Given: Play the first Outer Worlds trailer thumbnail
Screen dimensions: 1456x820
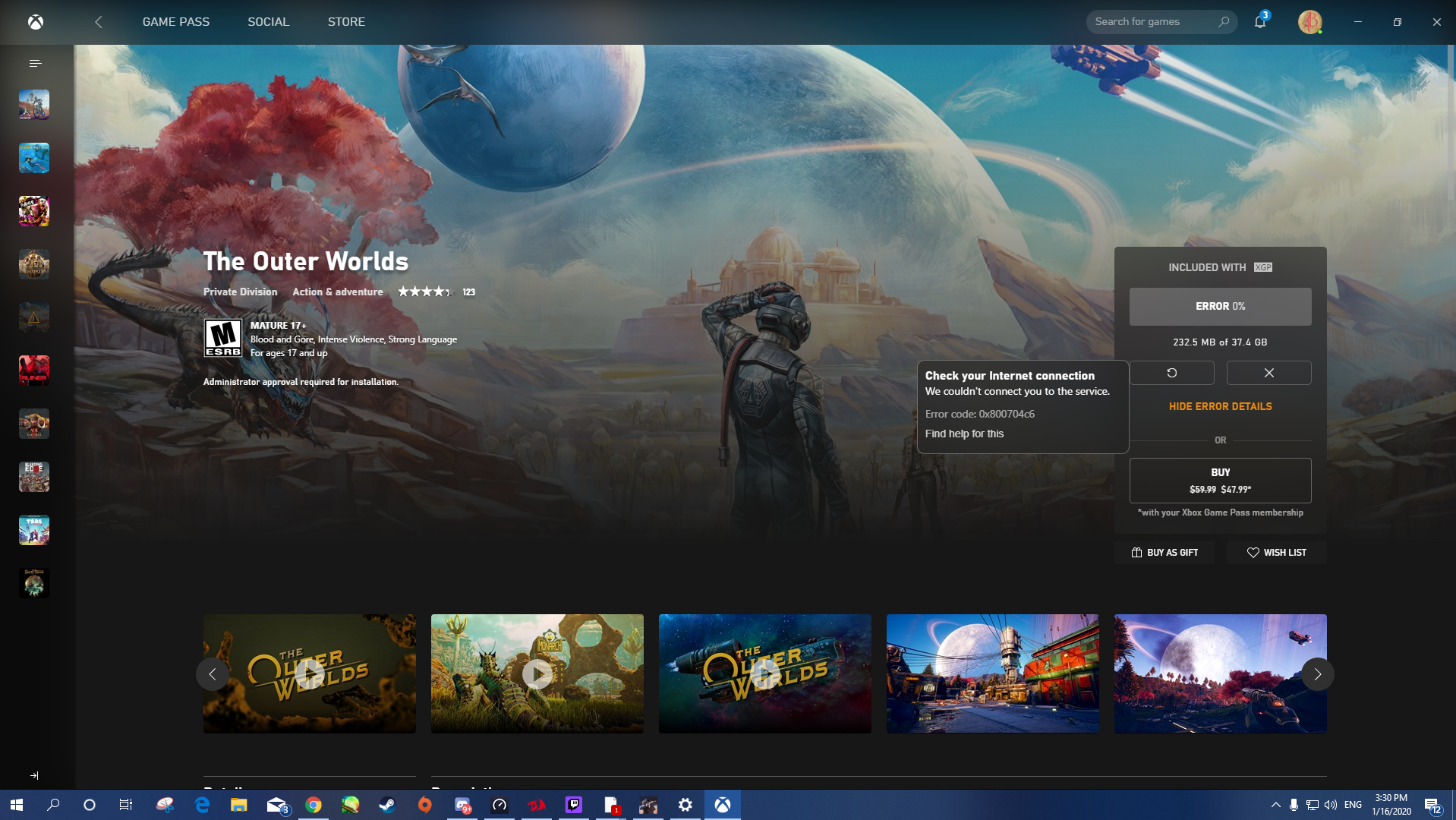Looking at the screenshot, I should pos(310,673).
